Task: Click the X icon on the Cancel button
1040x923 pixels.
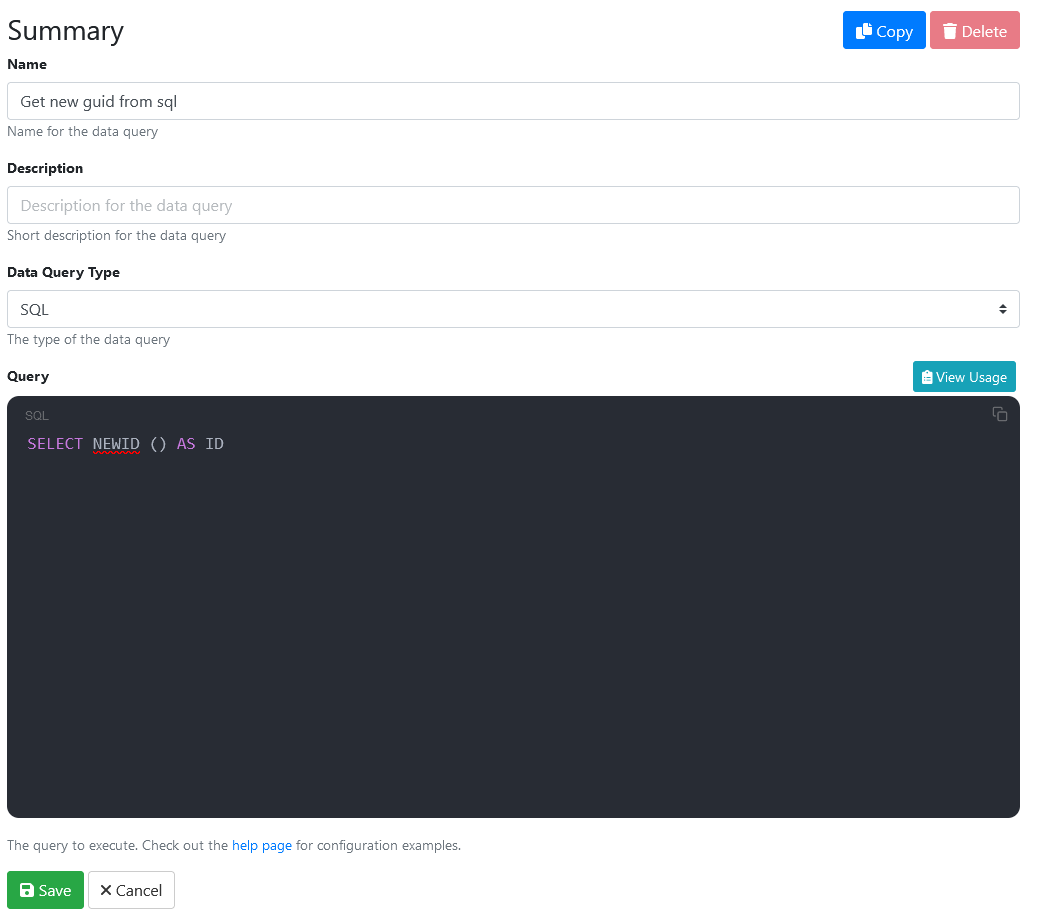Action: coord(105,890)
